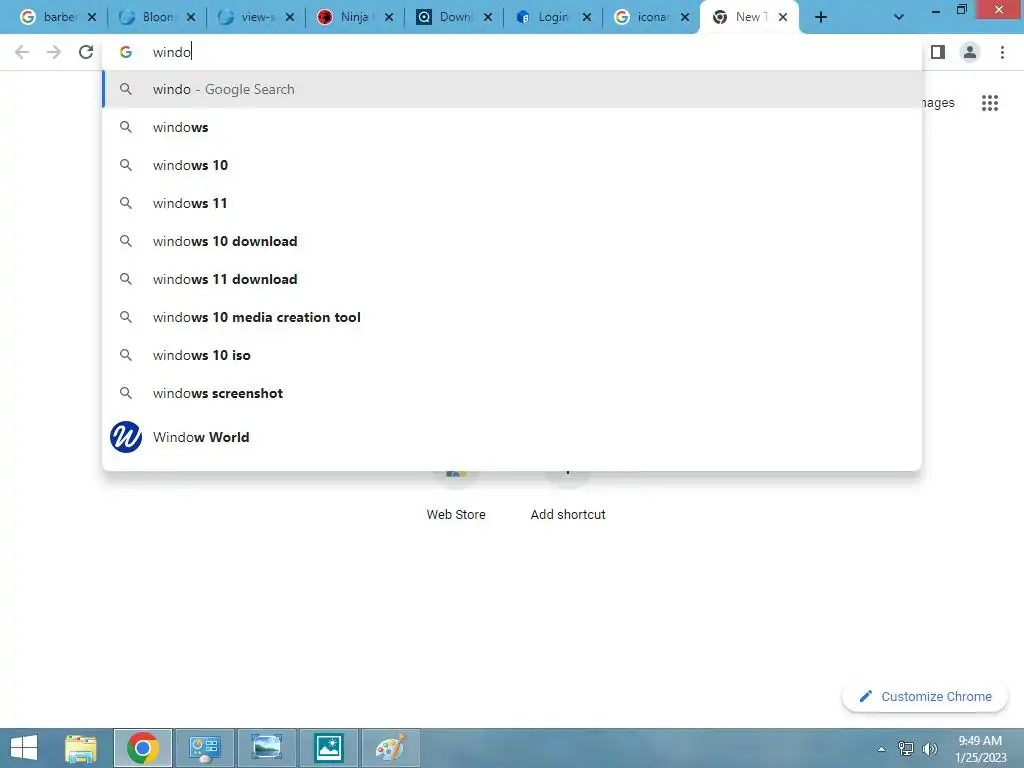Reload the page with the refresh icon
Screen dimensions: 1024x768
coord(86,52)
